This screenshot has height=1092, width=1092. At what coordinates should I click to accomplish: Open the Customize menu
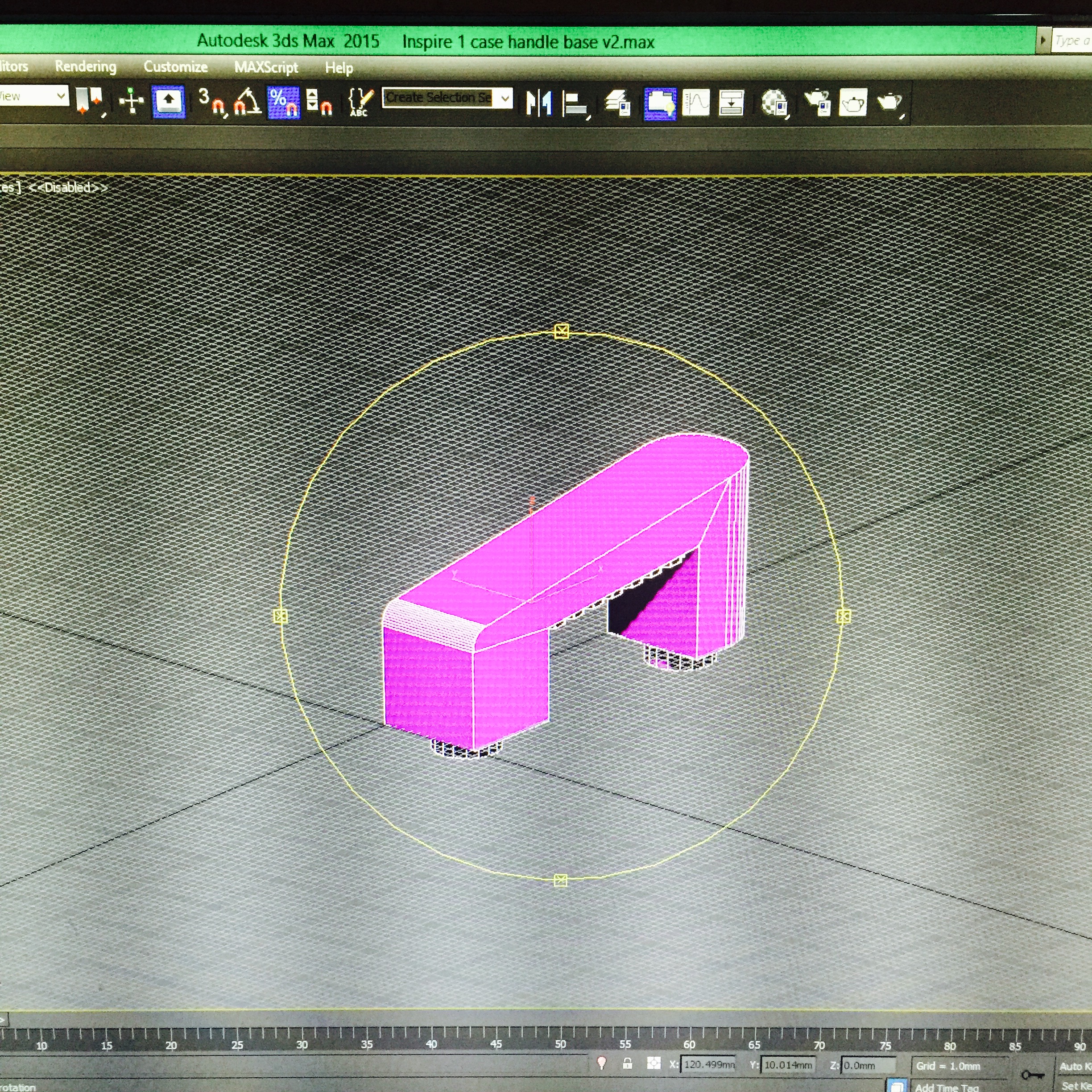pos(176,67)
